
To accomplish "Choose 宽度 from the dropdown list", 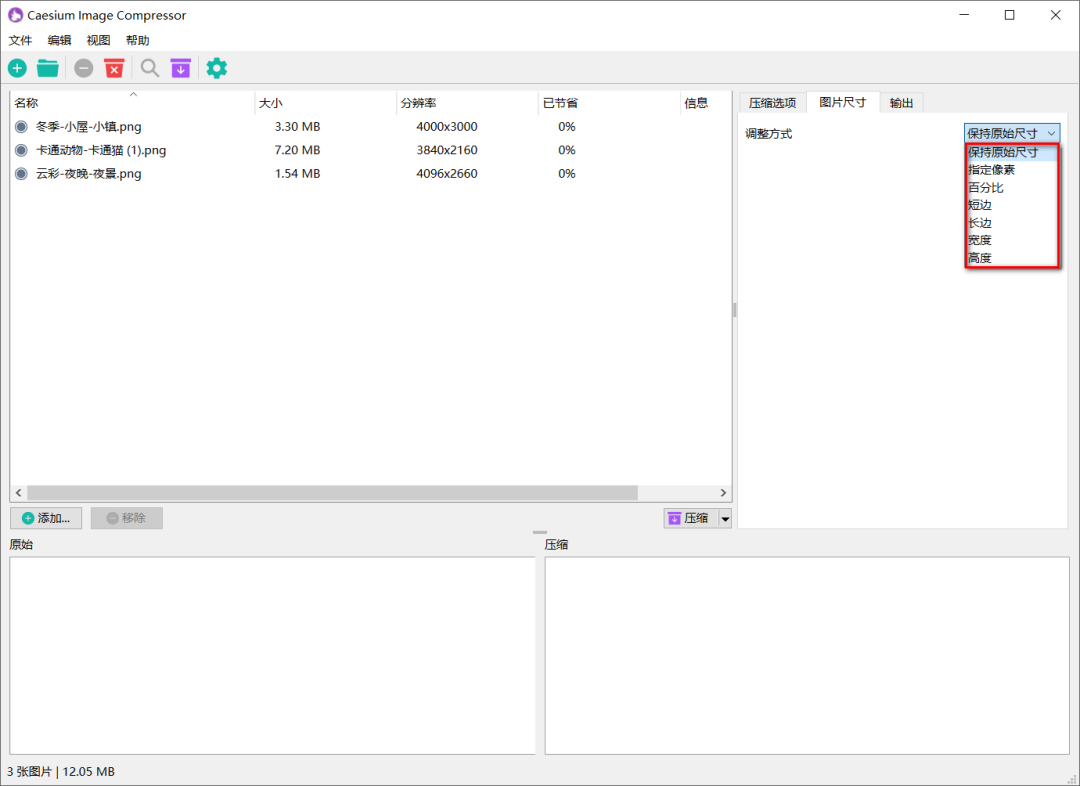I will point(1011,240).
